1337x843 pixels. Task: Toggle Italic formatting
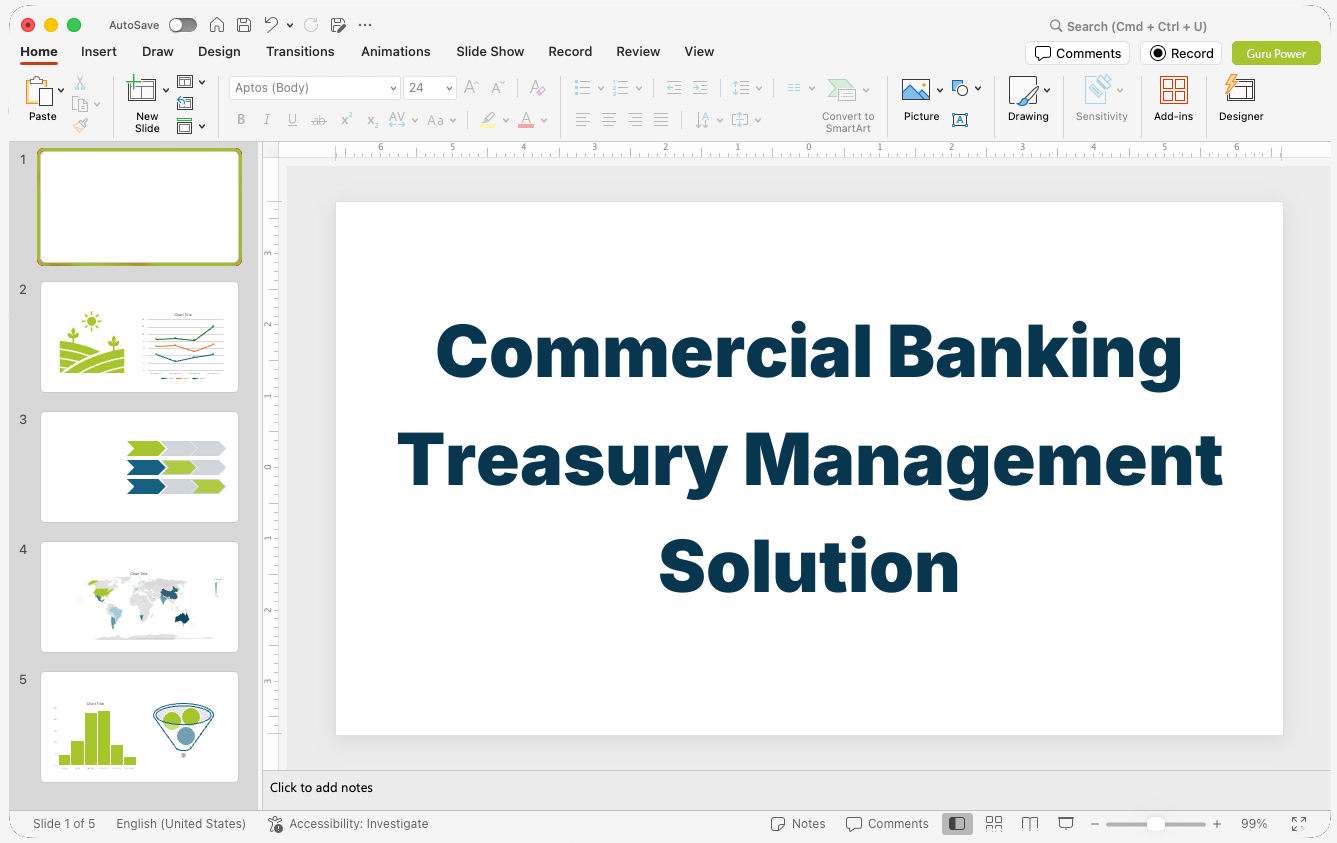(267, 120)
